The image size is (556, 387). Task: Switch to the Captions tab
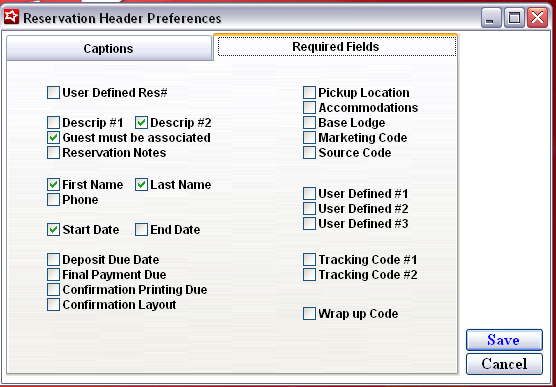pos(109,48)
